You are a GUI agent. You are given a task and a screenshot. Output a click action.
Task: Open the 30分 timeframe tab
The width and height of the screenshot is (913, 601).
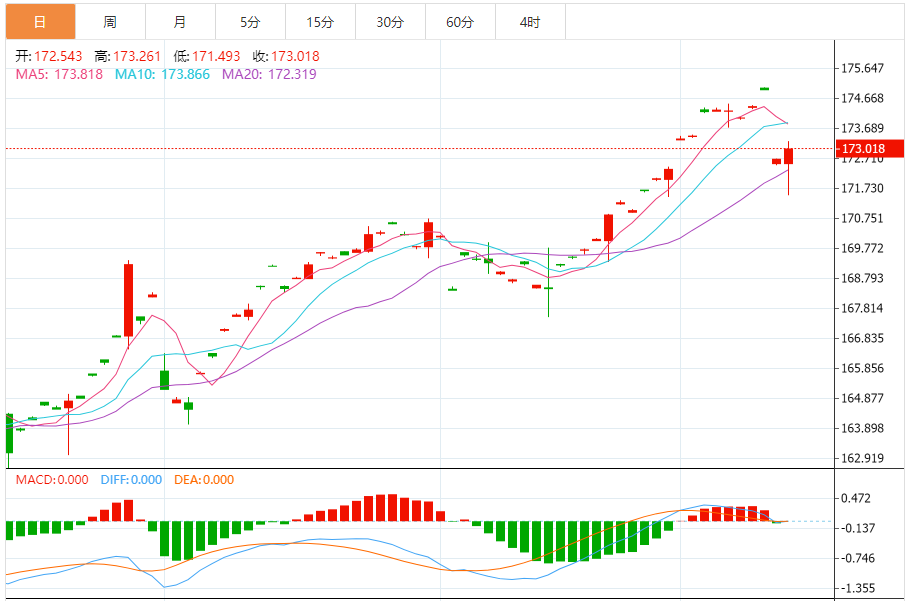pyautogui.click(x=390, y=22)
